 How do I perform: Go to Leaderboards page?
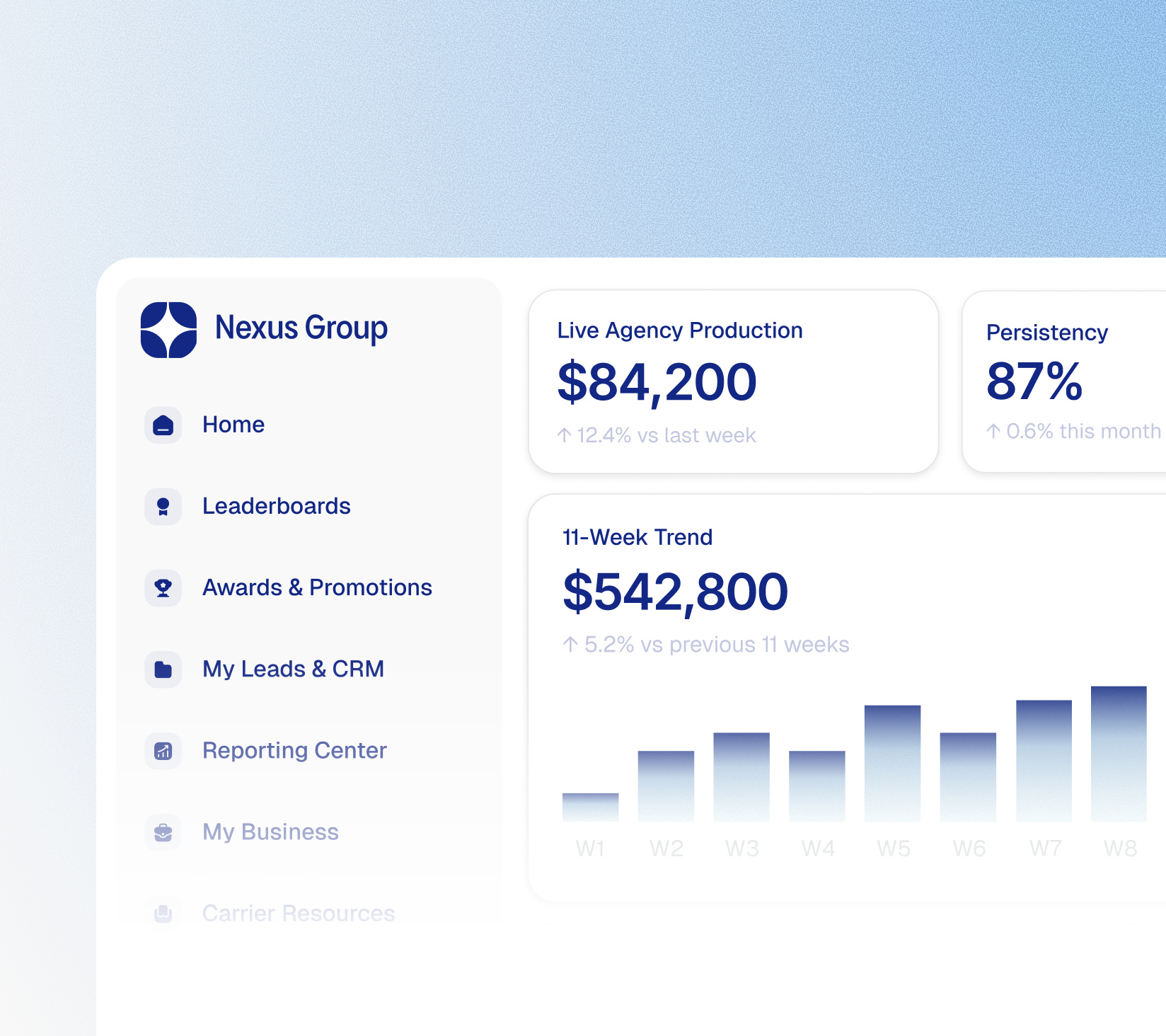[x=276, y=506]
